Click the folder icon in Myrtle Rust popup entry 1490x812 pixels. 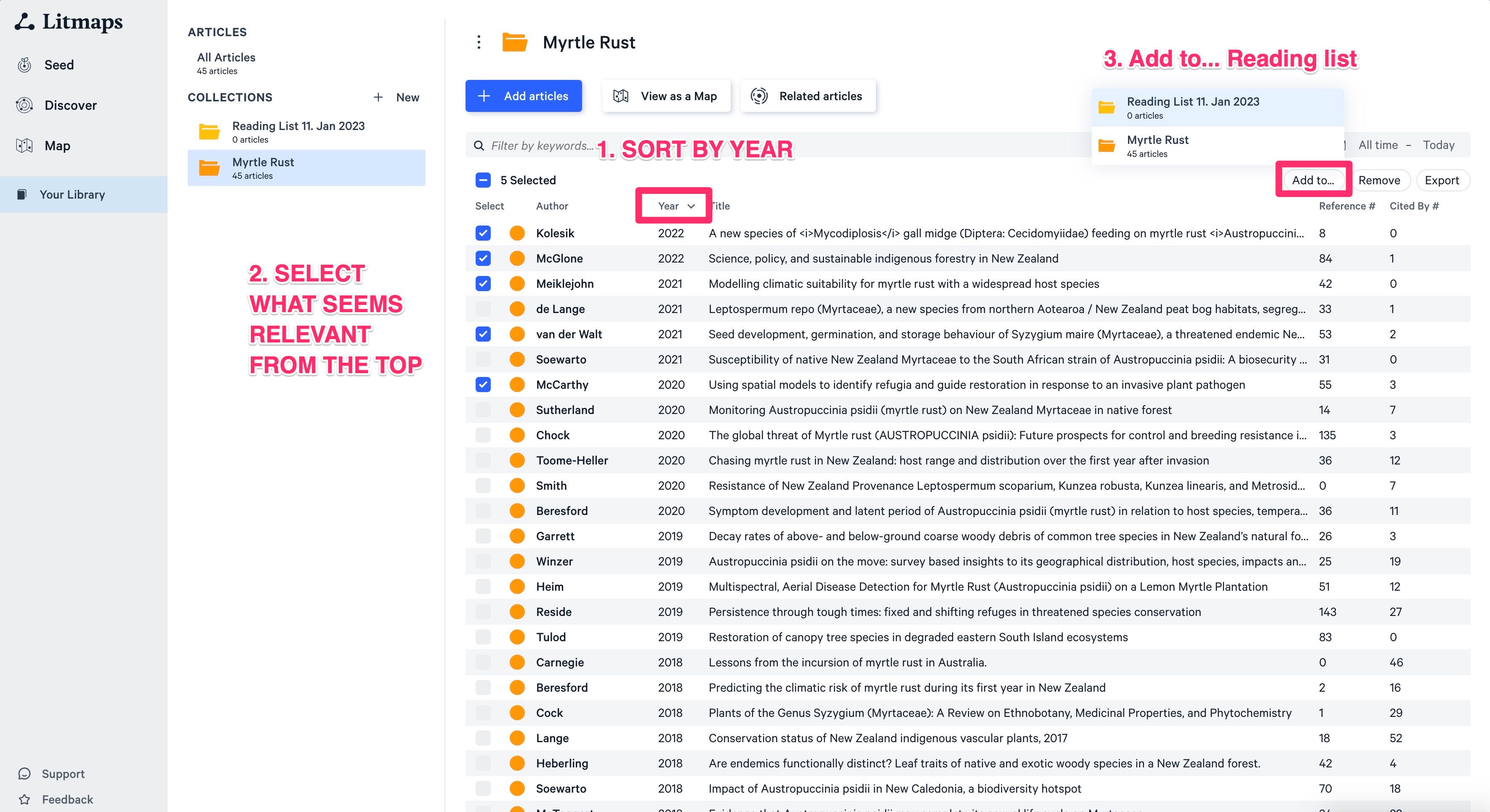point(1107,145)
